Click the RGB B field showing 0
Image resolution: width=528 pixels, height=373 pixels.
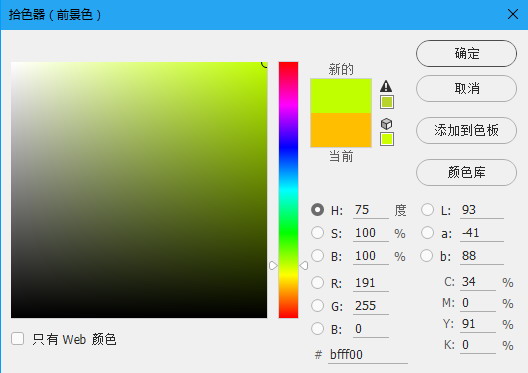coord(371,329)
